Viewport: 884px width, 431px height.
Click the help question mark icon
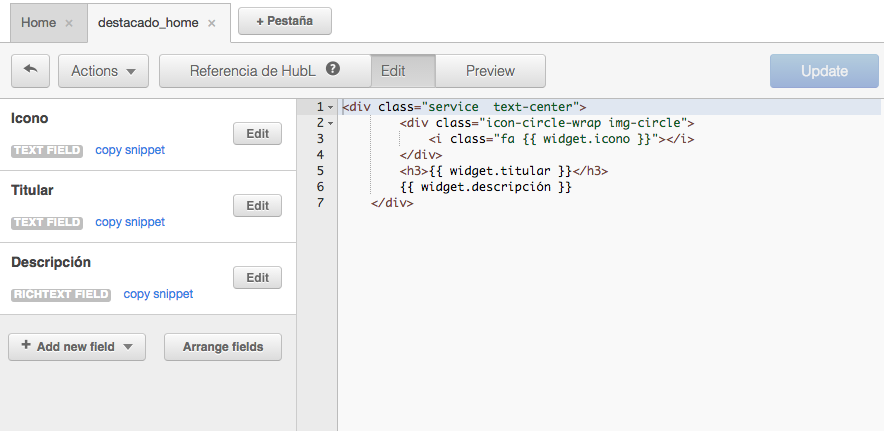pos(333,69)
